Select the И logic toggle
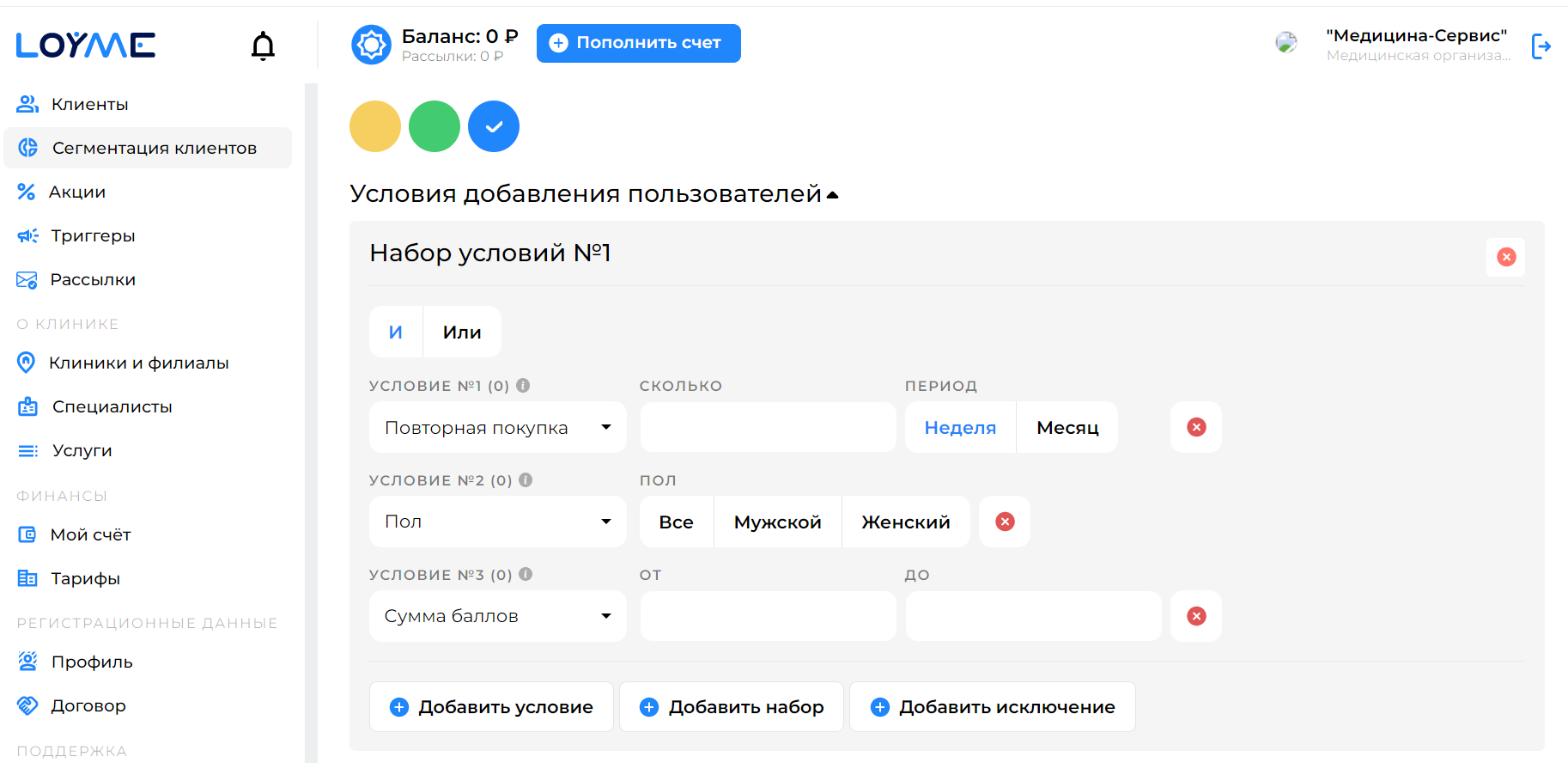Image resolution: width=1568 pixels, height=763 pixels. (x=396, y=332)
